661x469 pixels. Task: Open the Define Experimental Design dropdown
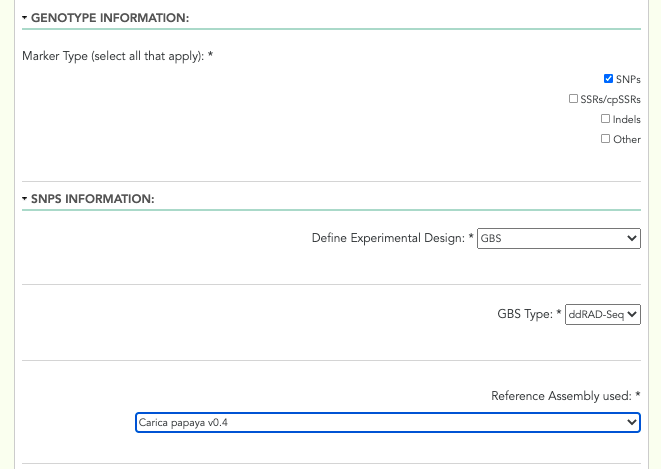point(559,239)
